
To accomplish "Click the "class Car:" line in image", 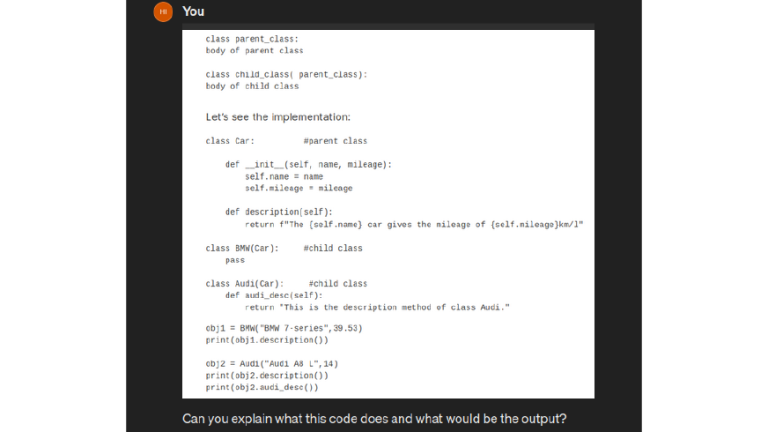I will click(230, 141).
